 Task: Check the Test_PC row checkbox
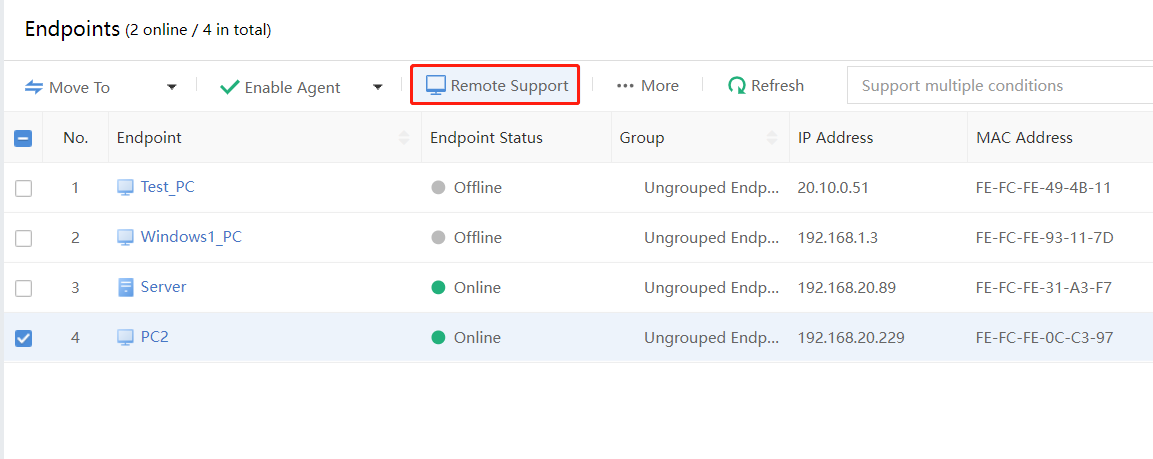tap(23, 188)
